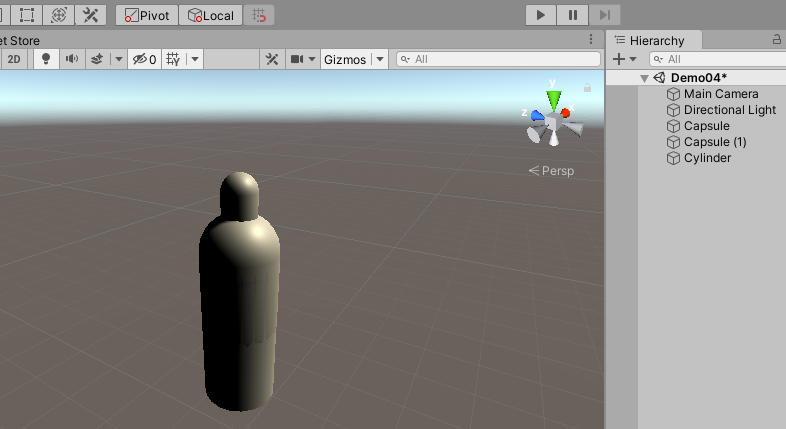This screenshot has height=429, width=786.
Task: Select the Demo04 scene row
Action: tap(696, 78)
